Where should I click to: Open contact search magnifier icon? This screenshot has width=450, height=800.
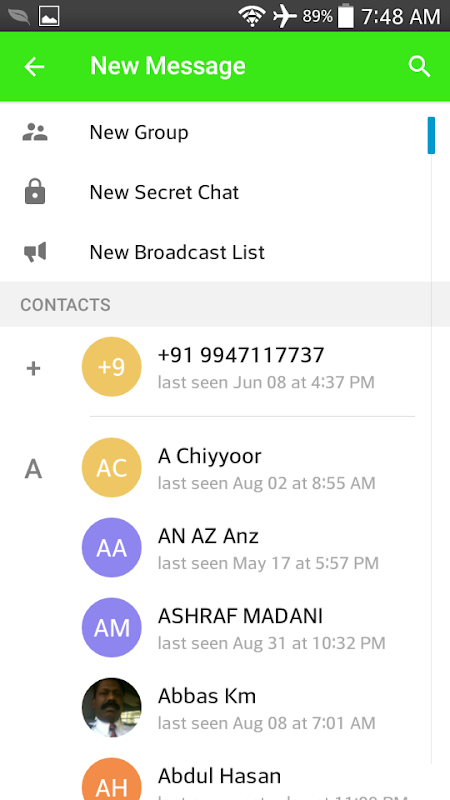click(419, 67)
